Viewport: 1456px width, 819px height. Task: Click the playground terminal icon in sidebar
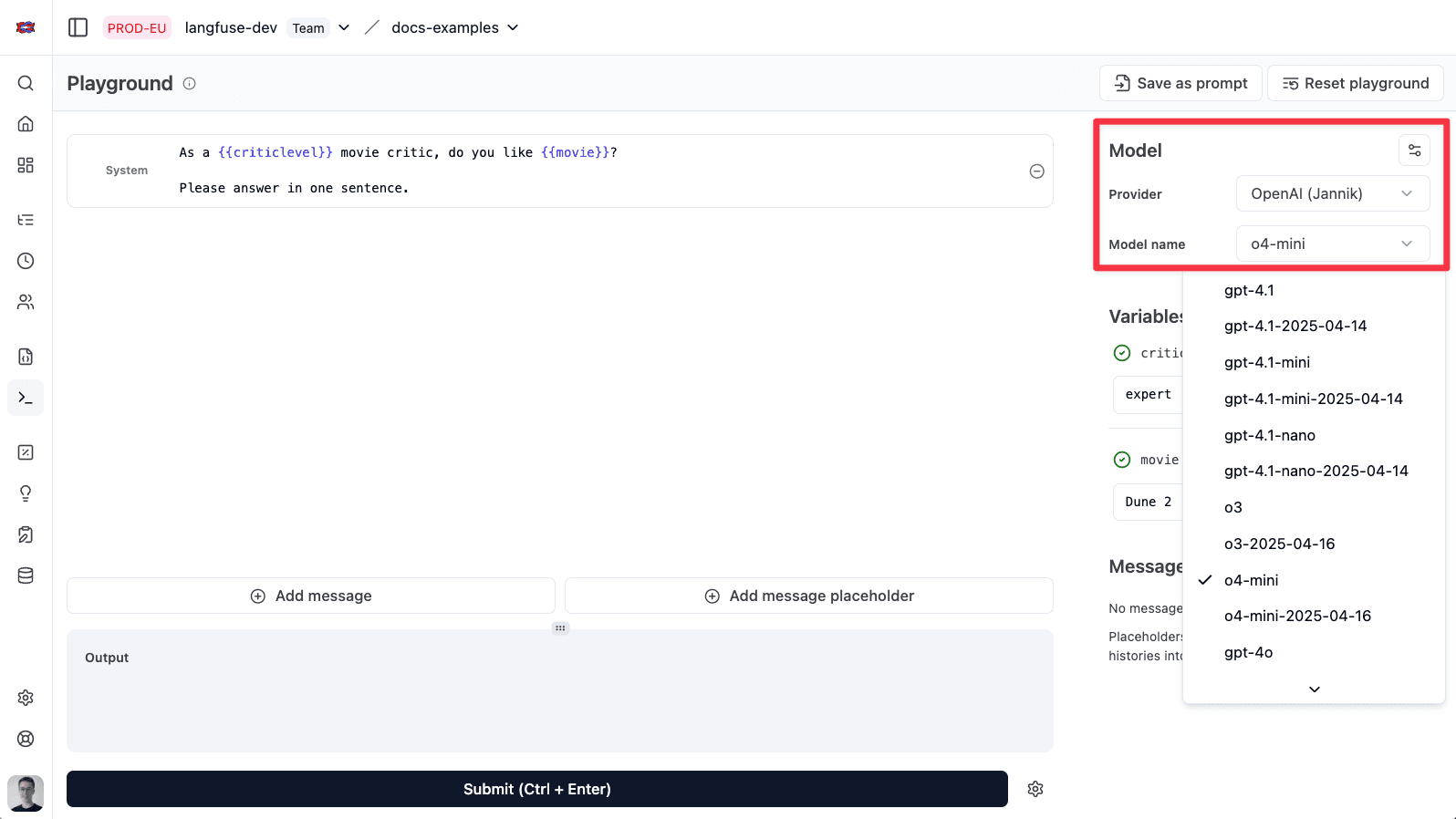[x=26, y=398]
